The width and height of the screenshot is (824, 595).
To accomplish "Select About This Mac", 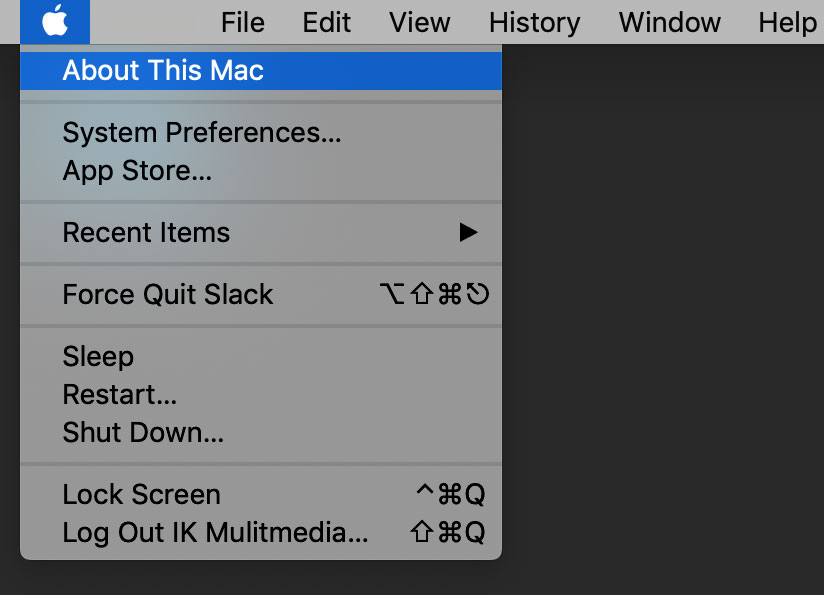I will (163, 71).
